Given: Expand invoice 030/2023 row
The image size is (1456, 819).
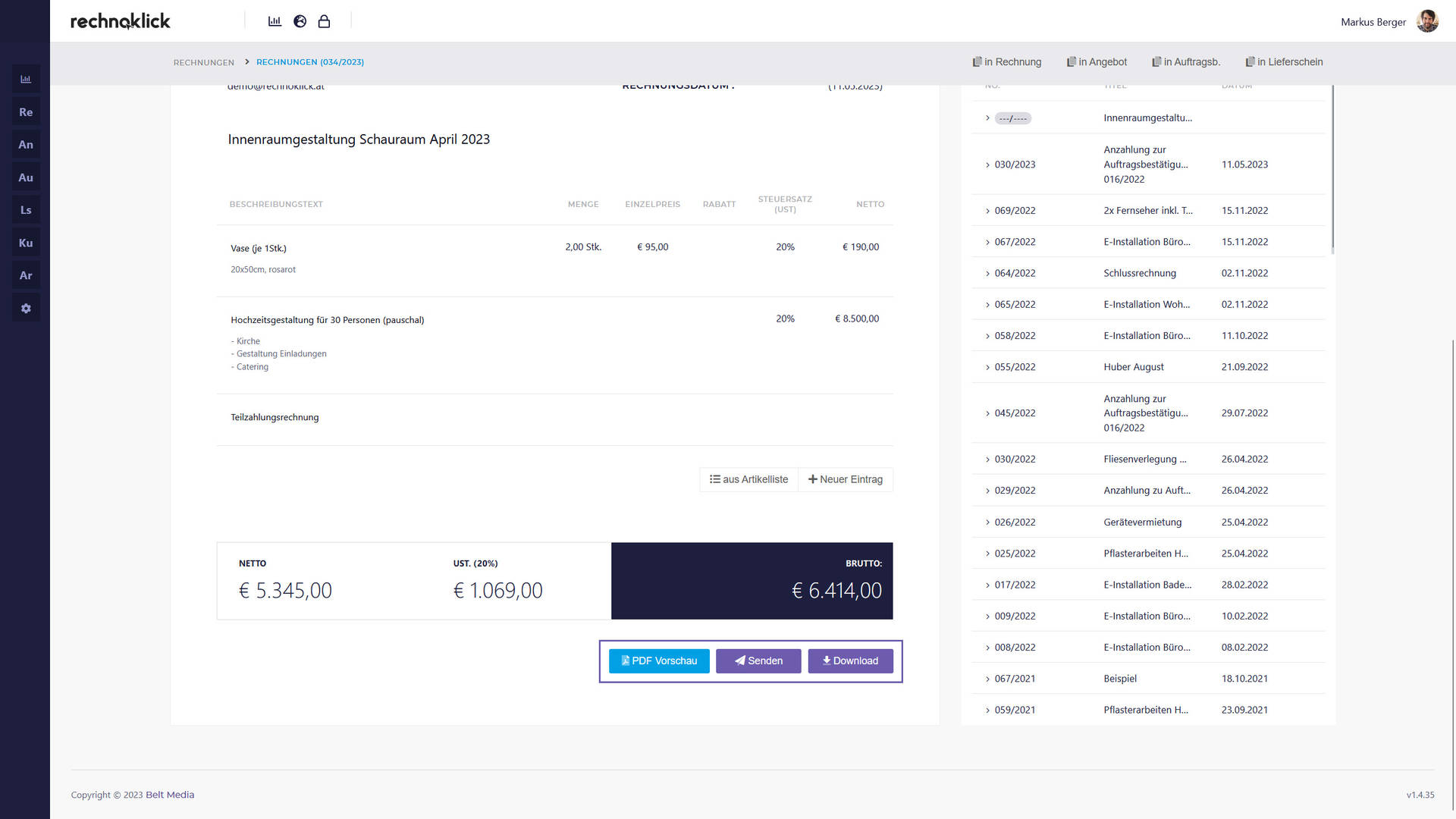Looking at the screenshot, I should pyautogui.click(x=987, y=165).
